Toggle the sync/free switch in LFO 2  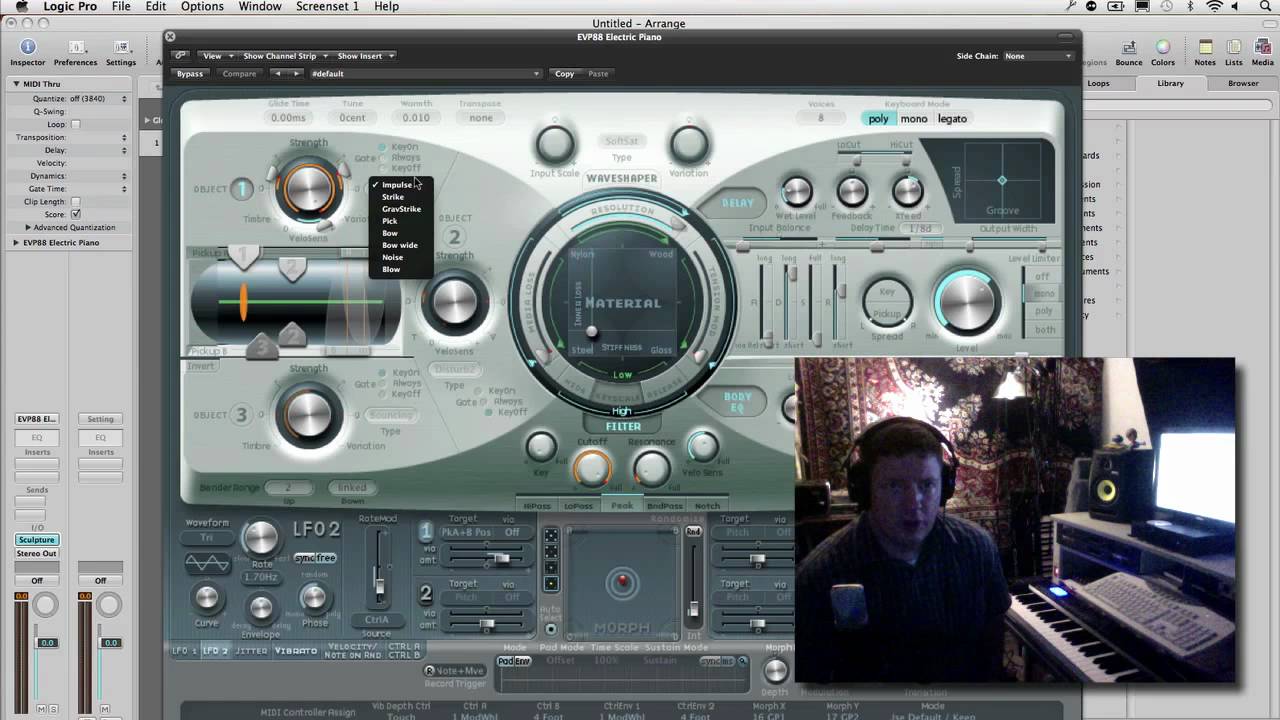coord(315,558)
